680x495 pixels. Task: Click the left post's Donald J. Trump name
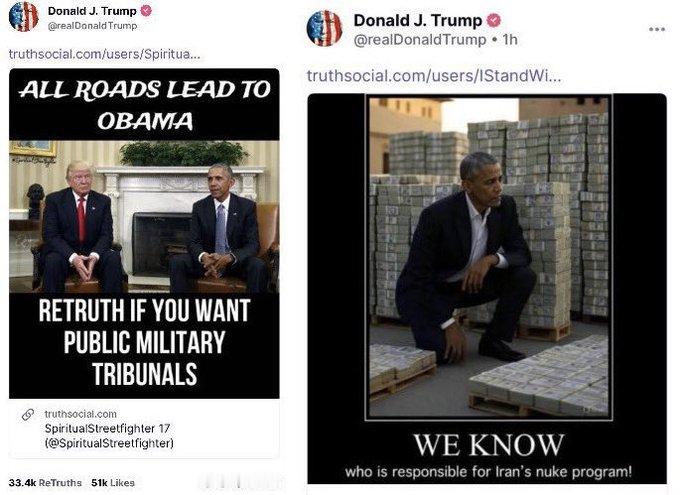point(92,11)
